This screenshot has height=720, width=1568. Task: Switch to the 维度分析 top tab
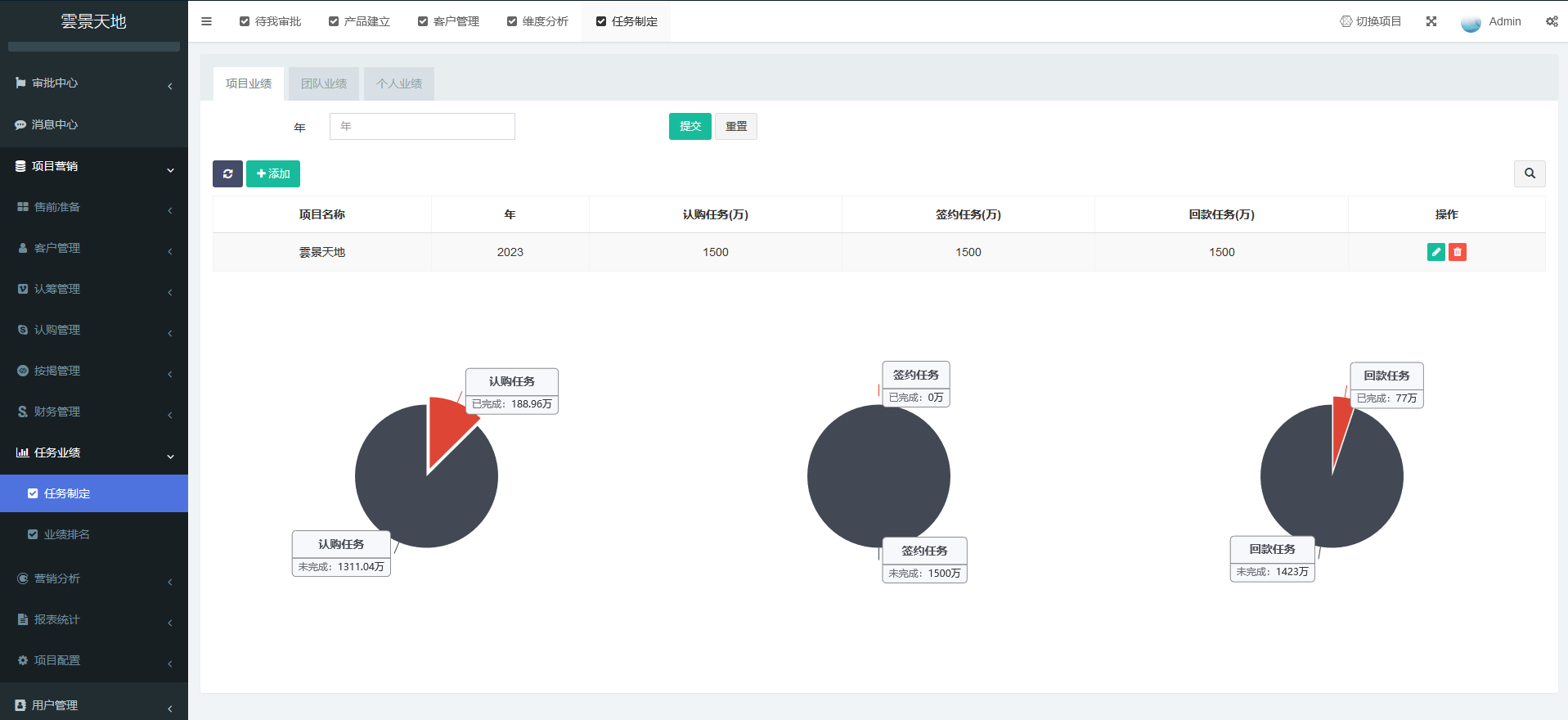(x=537, y=21)
